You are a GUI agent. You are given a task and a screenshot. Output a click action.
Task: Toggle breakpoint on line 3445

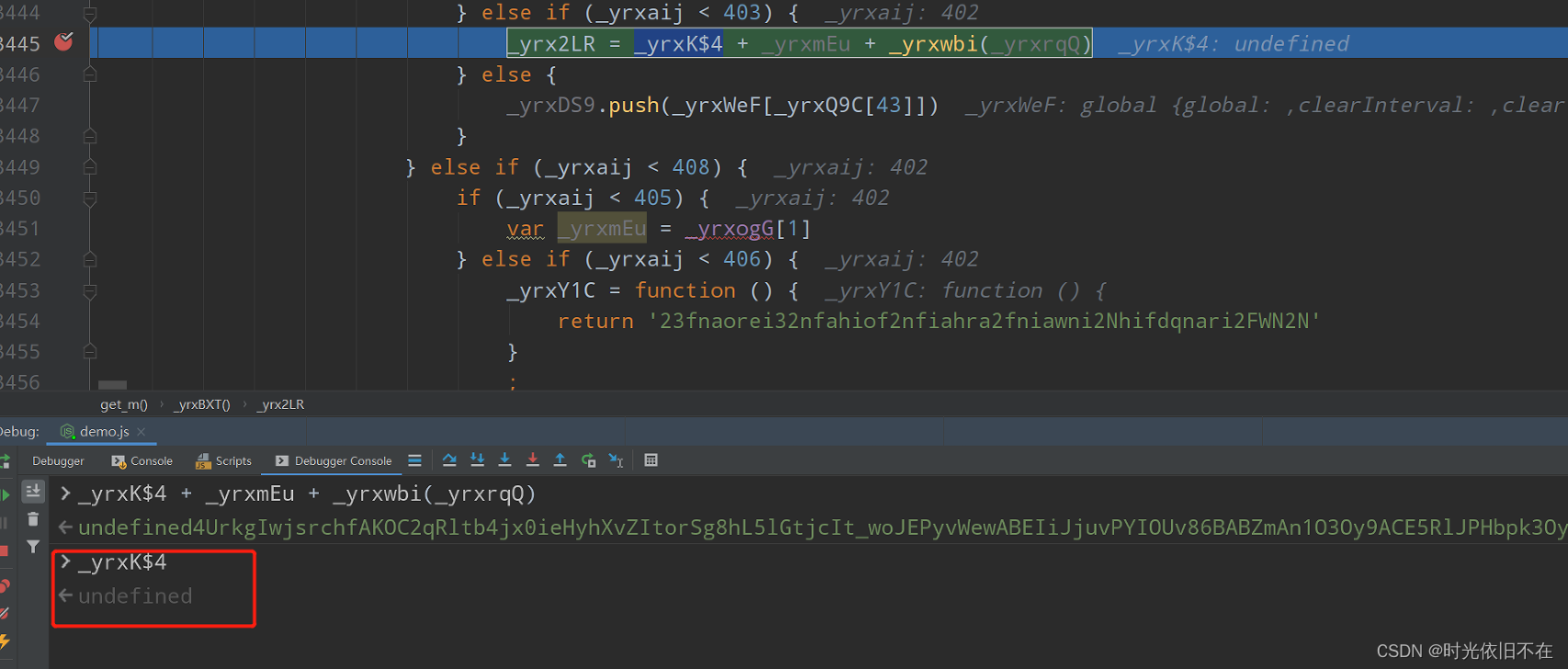coord(63,41)
